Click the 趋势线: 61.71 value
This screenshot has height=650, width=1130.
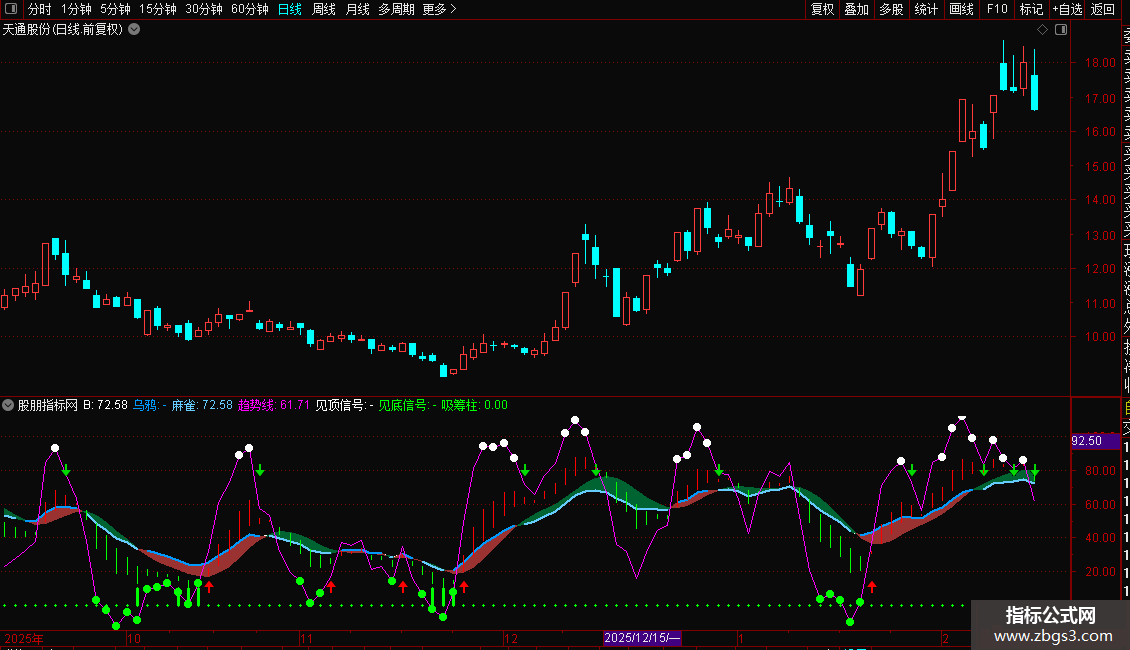(274, 405)
